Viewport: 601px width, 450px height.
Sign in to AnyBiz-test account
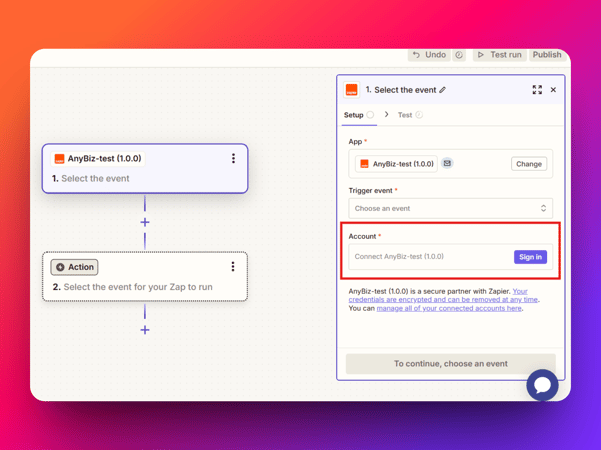coord(530,257)
